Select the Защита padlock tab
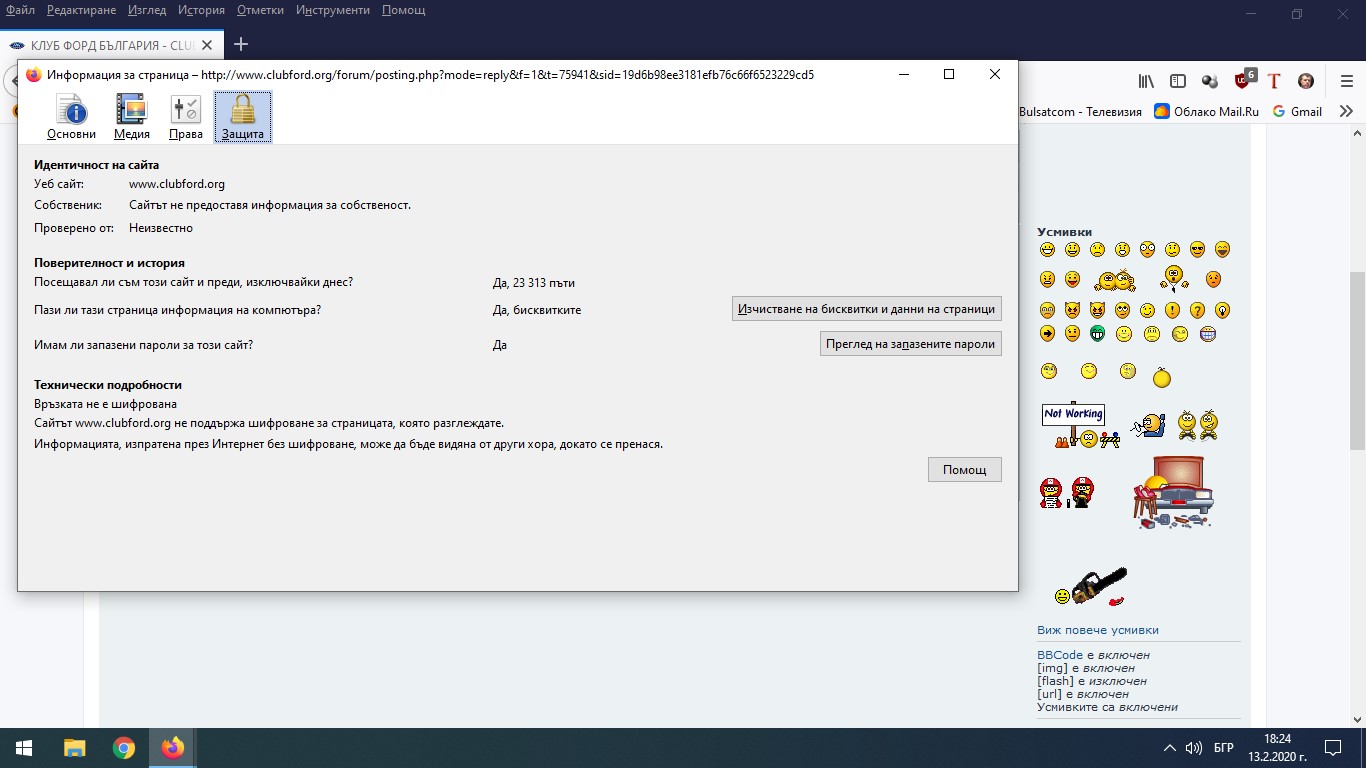Image resolution: width=1366 pixels, height=768 pixels. pyautogui.click(x=243, y=117)
